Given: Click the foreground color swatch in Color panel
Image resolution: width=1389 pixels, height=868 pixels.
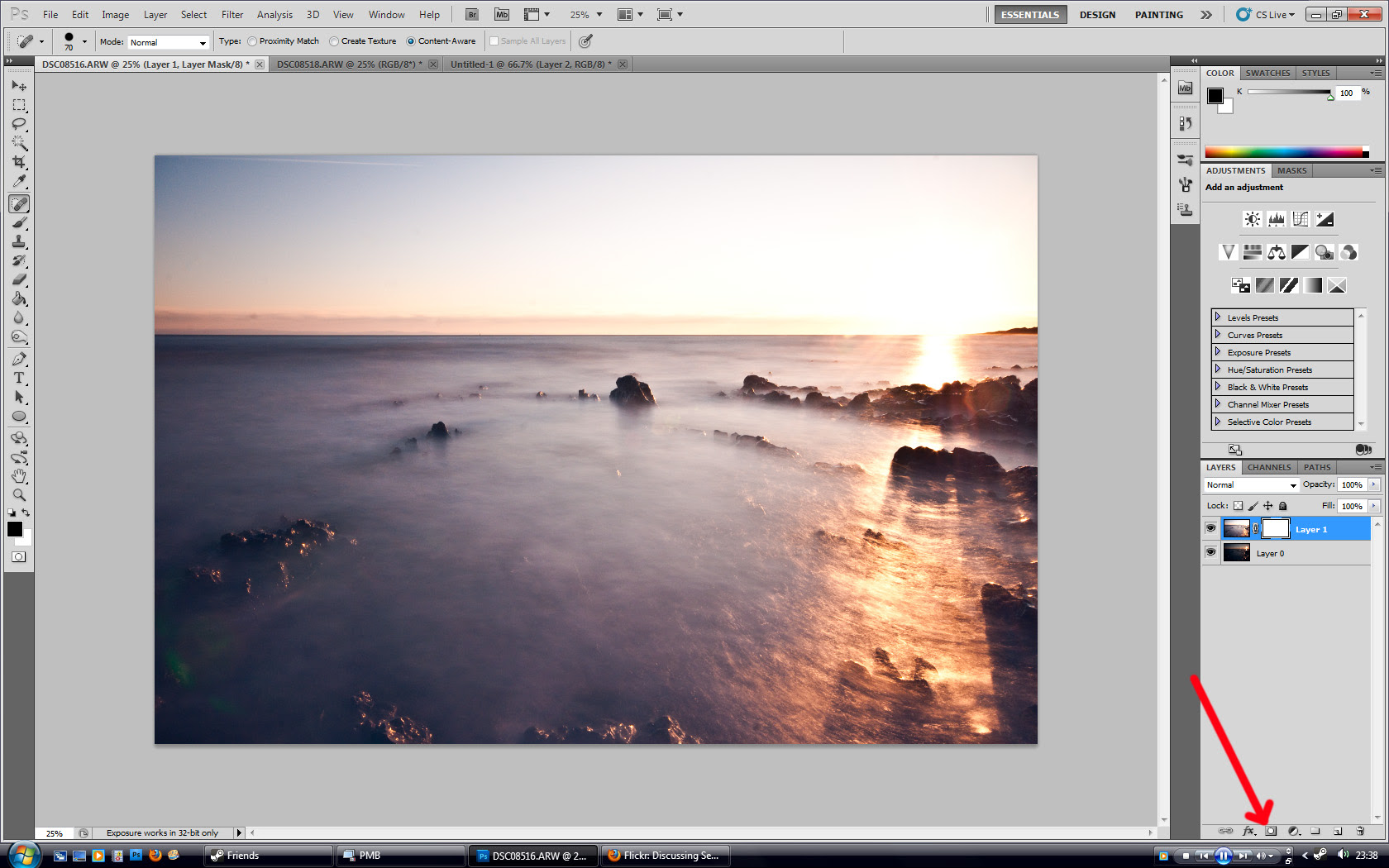Looking at the screenshot, I should [x=1215, y=95].
